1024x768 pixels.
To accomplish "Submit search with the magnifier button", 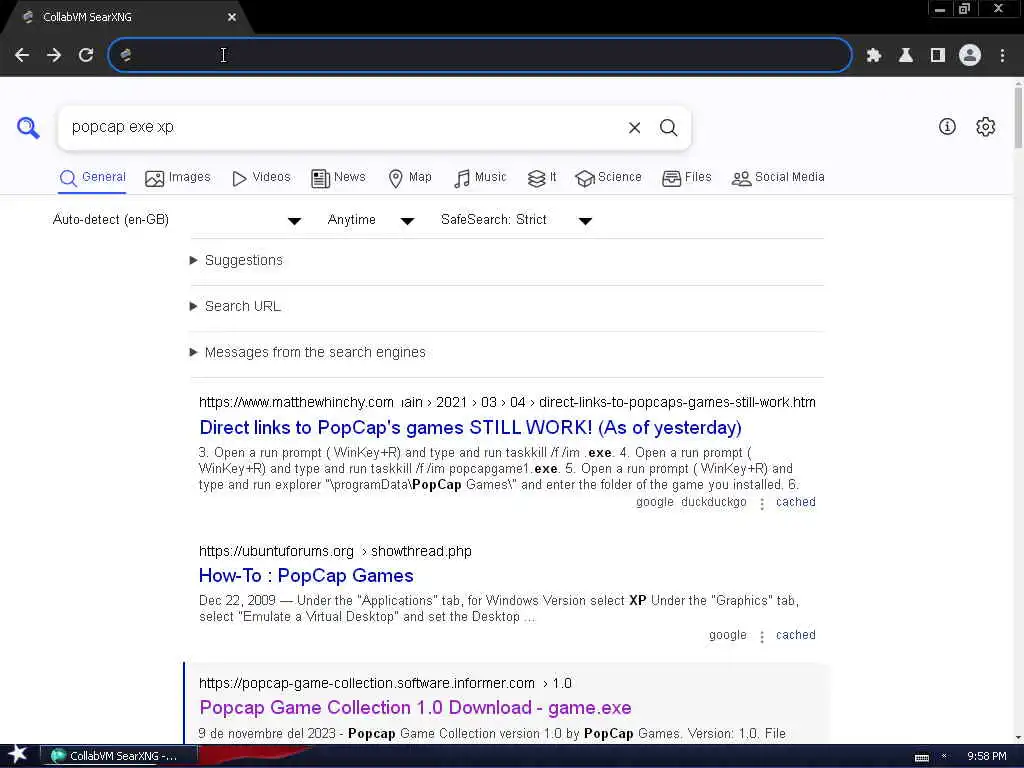I will (x=668, y=128).
